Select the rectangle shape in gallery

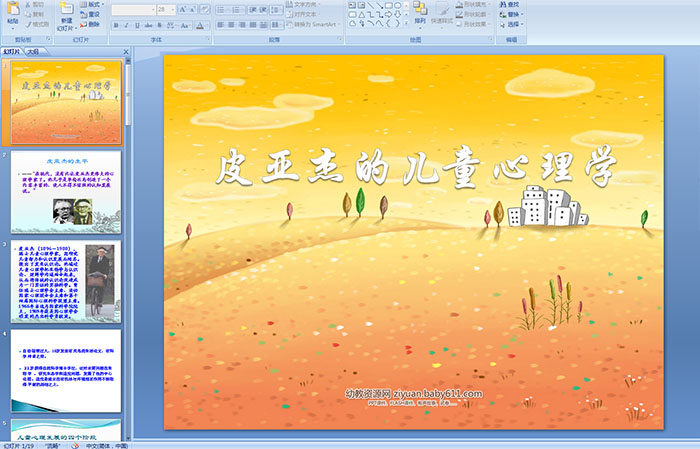tap(389, 5)
